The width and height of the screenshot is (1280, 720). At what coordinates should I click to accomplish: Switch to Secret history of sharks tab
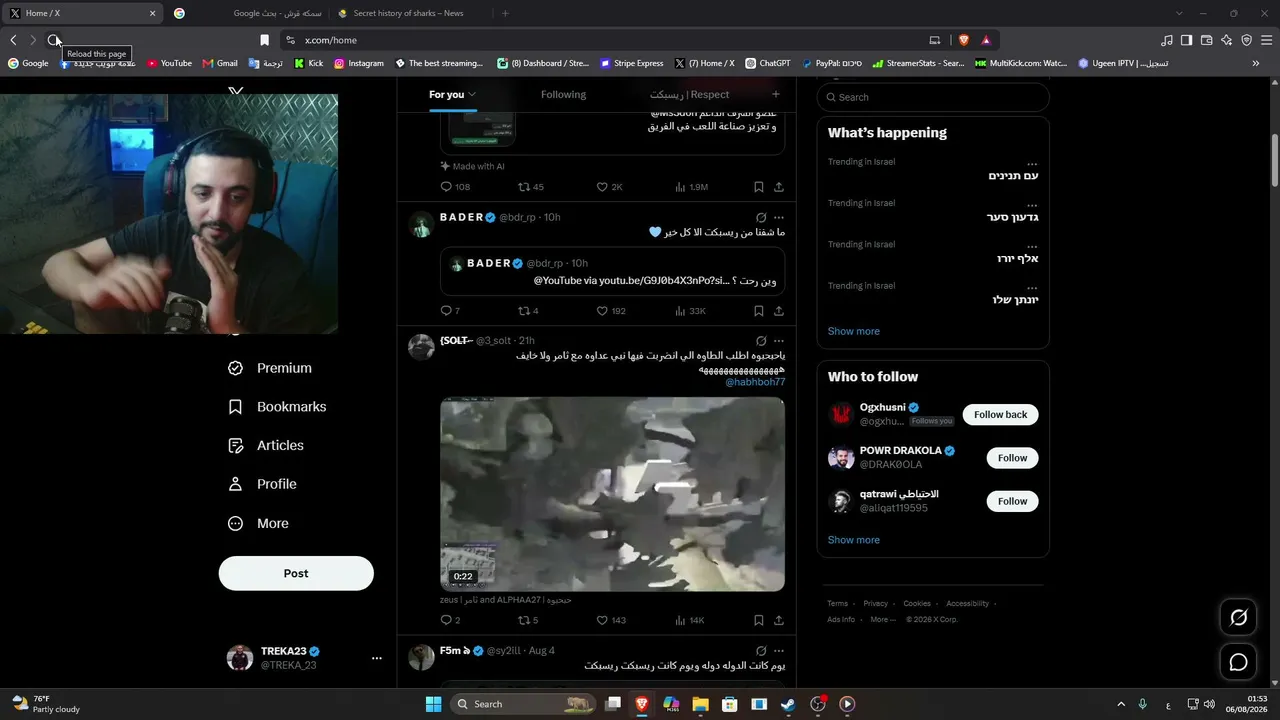click(411, 13)
